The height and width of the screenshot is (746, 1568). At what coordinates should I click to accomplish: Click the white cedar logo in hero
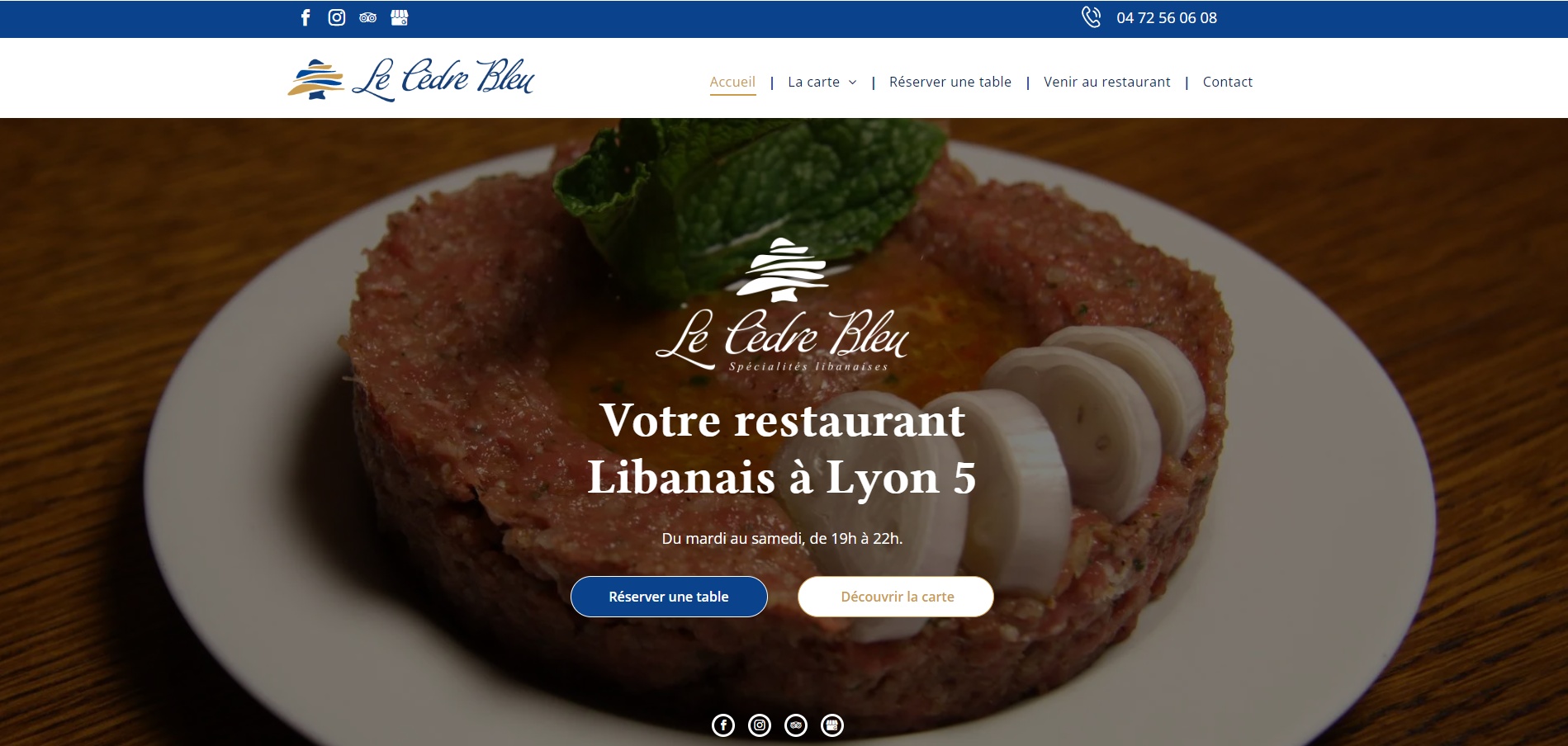tap(782, 305)
